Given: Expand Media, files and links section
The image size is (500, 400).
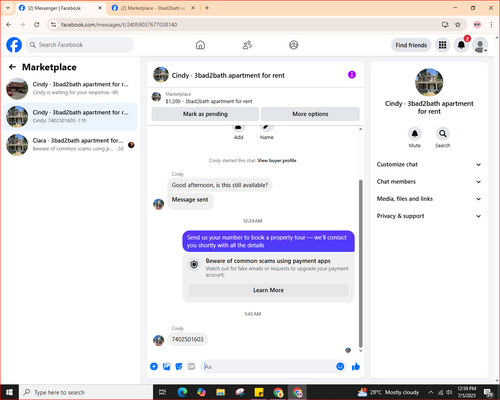Looking at the screenshot, I should pos(429,199).
